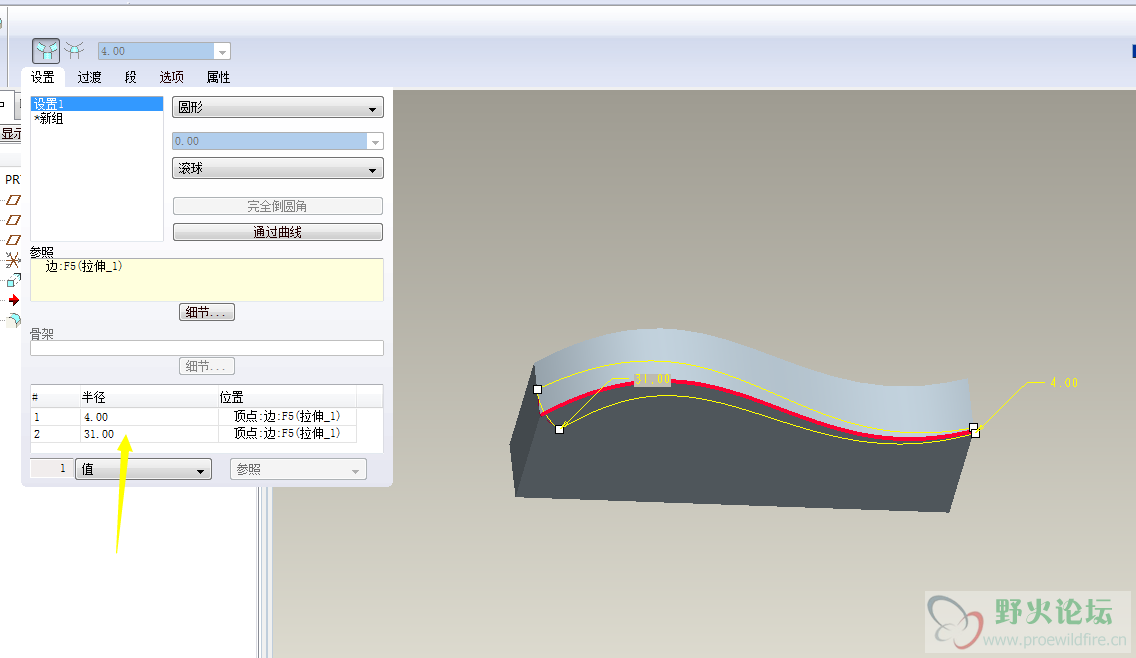Click the 31.00 dimension label in viewport
Screen dimensions: 1136x658
[x=653, y=379]
